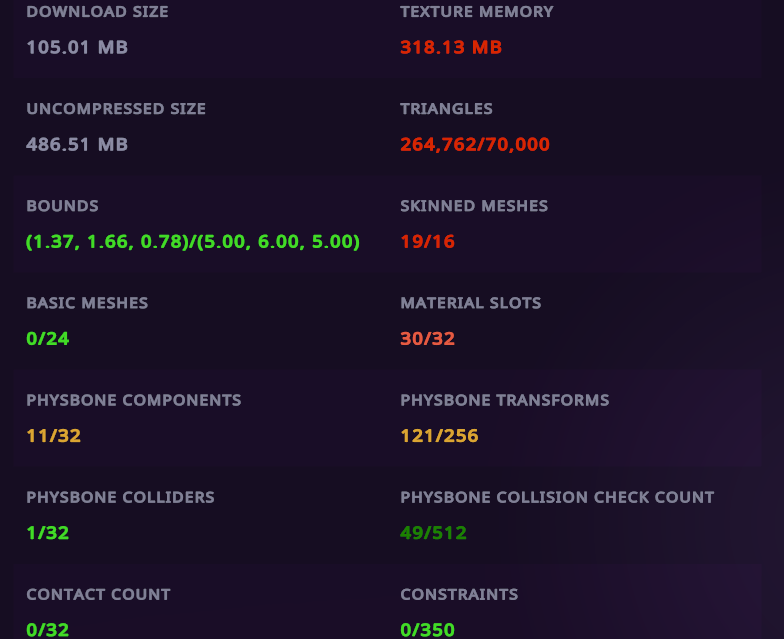Select the BASIC MESHES label
Screen dimensions: 784x639
87,302
